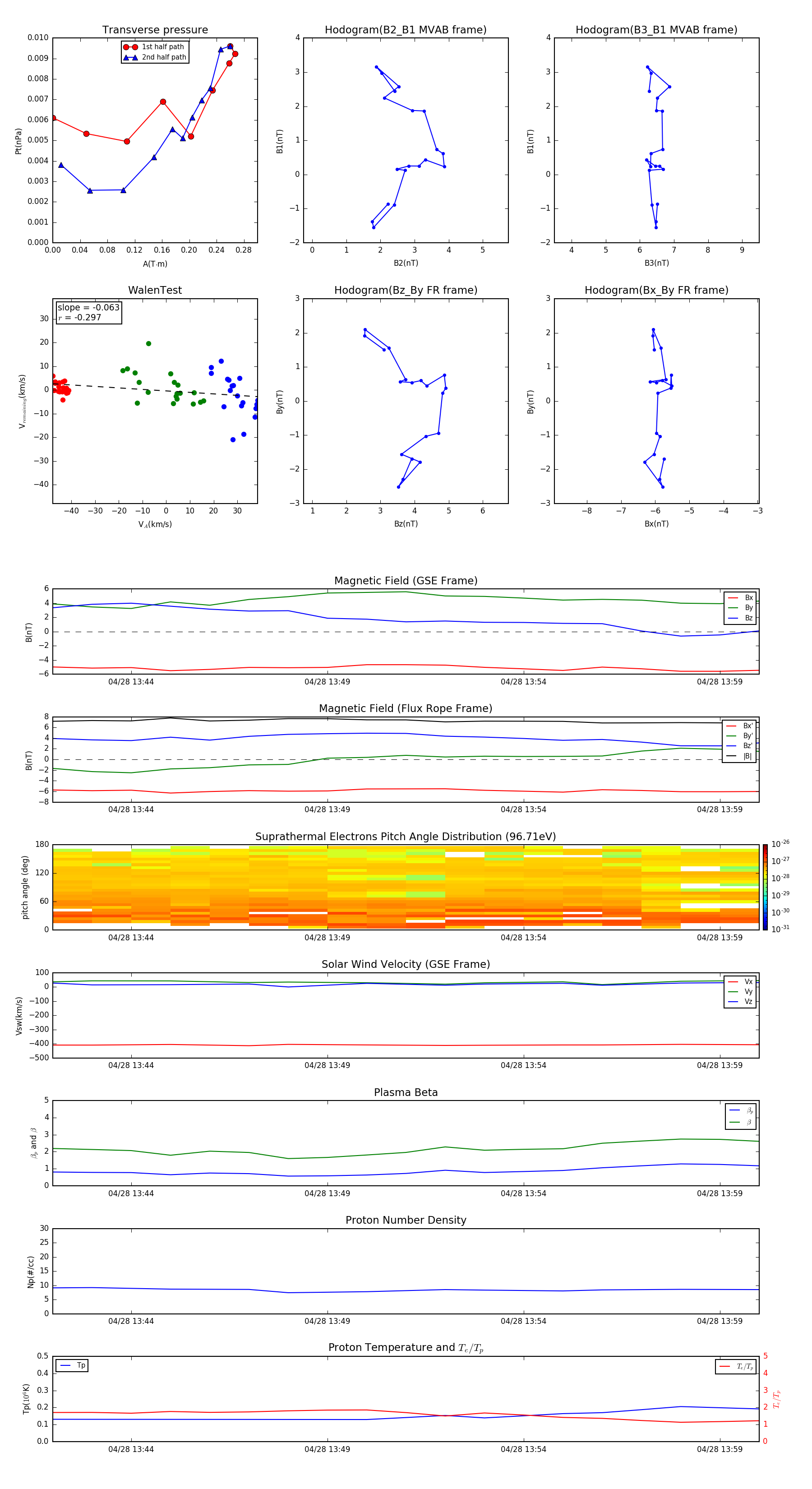Viewport: 812px width, 1489px height.
Task: Click the '2nd half path' legend entry
Action: pyautogui.click(x=155, y=57)
